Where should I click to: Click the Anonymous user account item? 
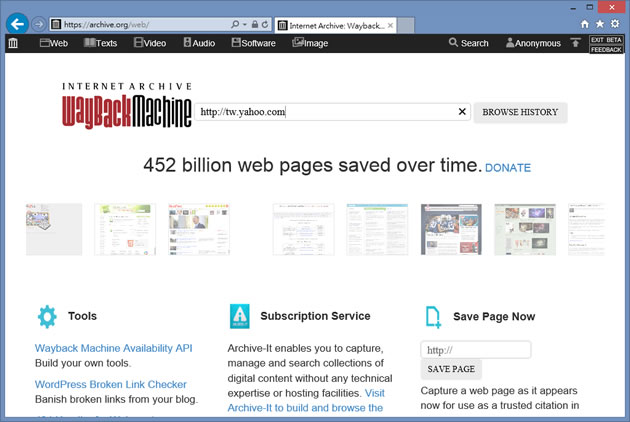(x=533, y=43)
